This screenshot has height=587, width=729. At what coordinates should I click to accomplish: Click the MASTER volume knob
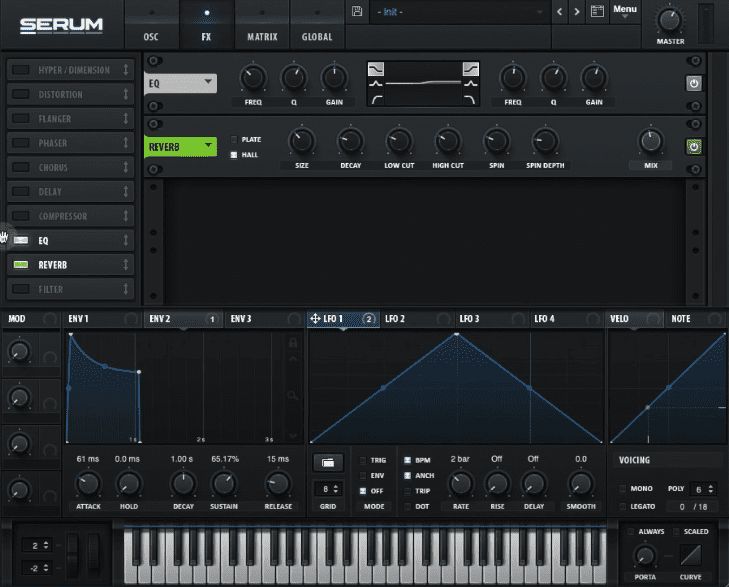coord(669,20)
